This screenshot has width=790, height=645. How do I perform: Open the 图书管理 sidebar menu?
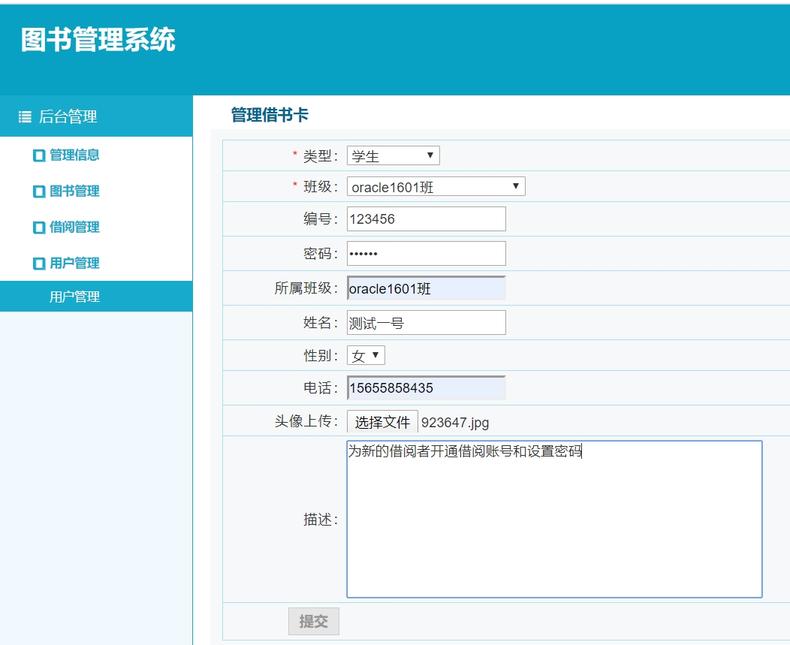[x=74, y=191]
